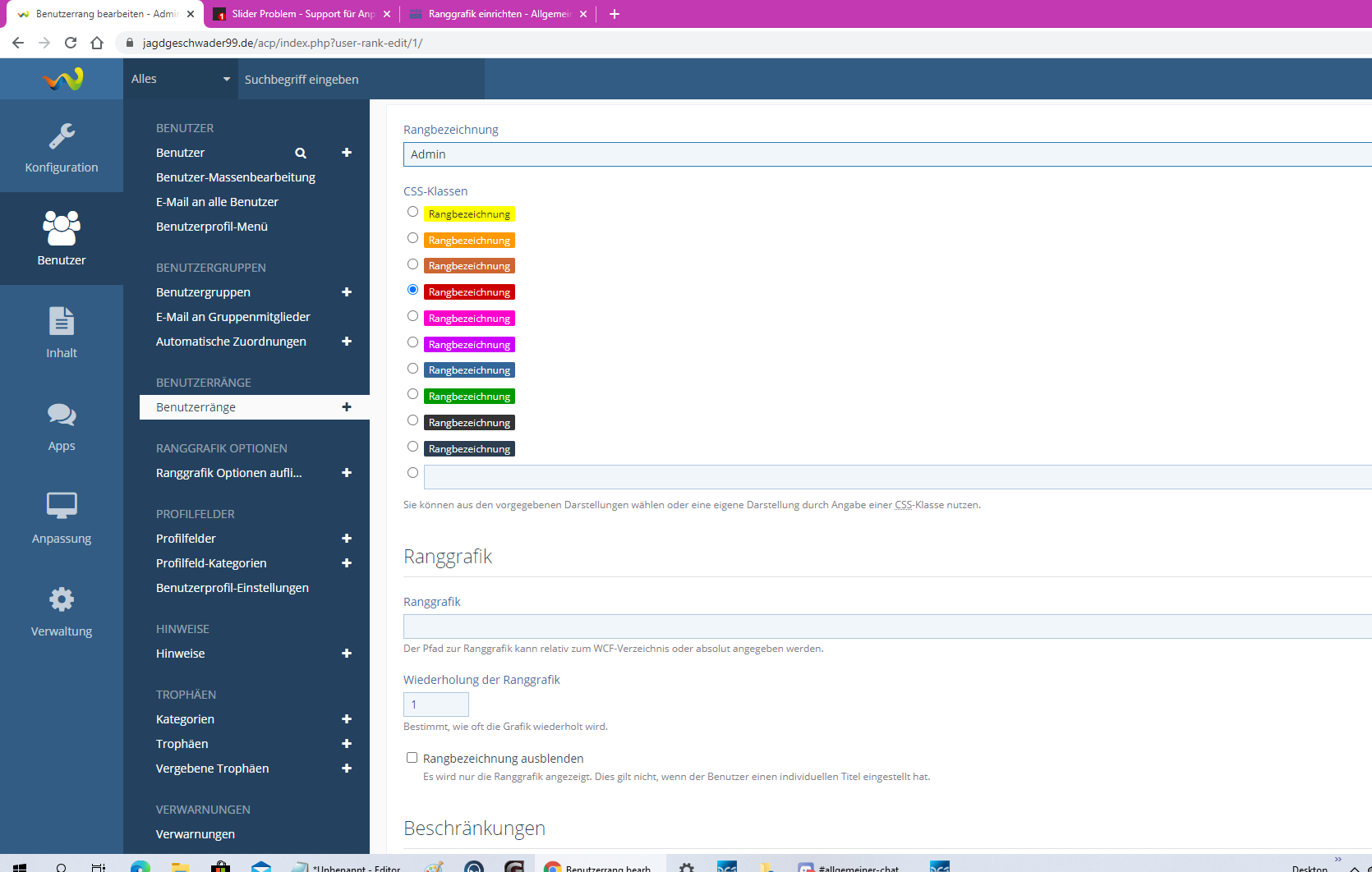
Task: Click the Ranggrafik path input field
Action: pos(887,626)
